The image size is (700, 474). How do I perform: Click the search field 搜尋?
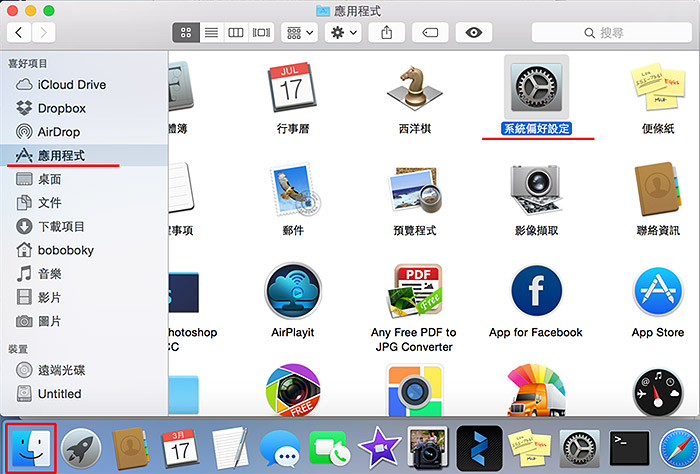(x=612, y=32)
